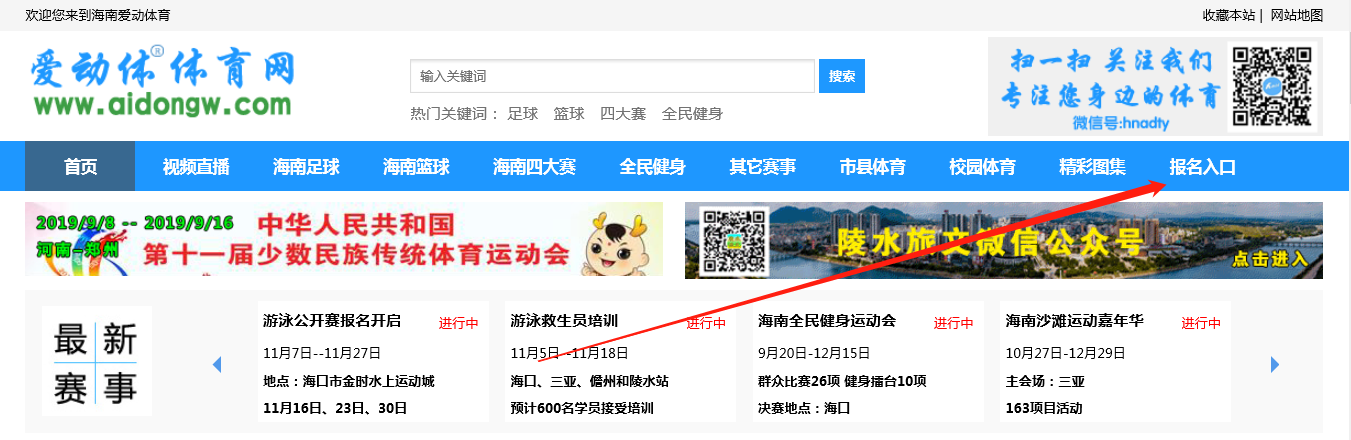
Task: Click the WeChat QR code in top banner
Action: coord(1270,87)
